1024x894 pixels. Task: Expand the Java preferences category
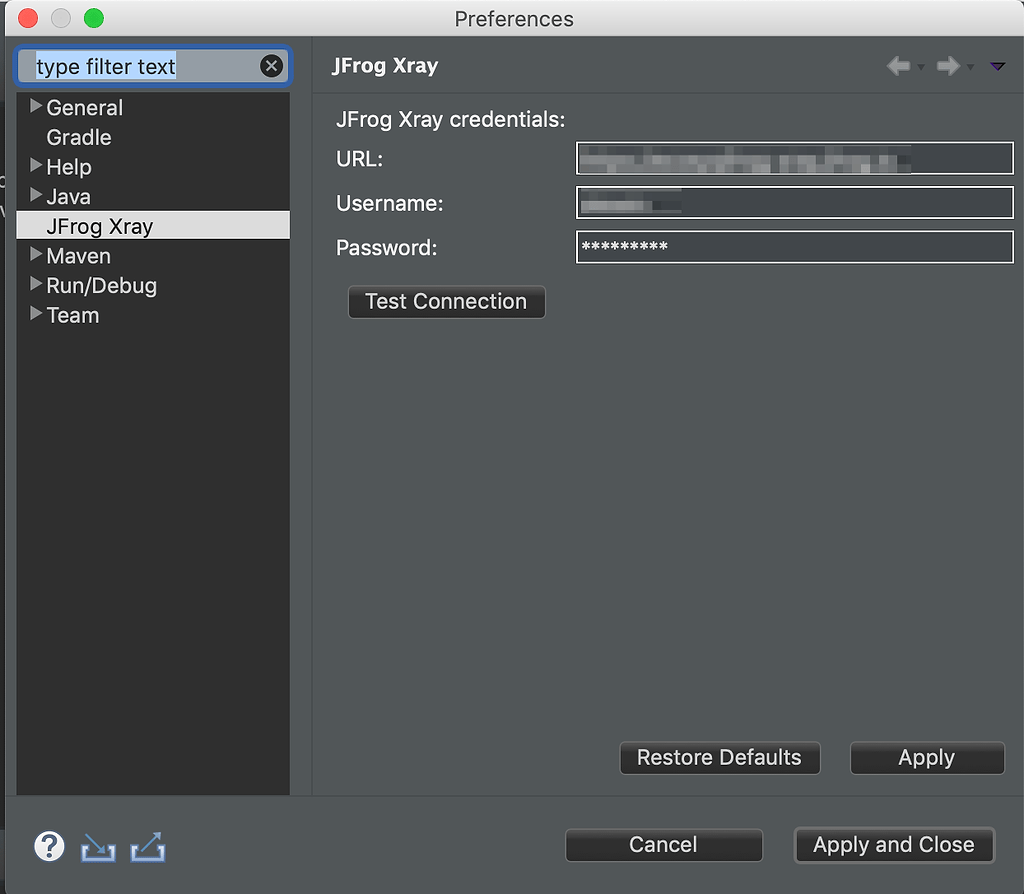36,196
